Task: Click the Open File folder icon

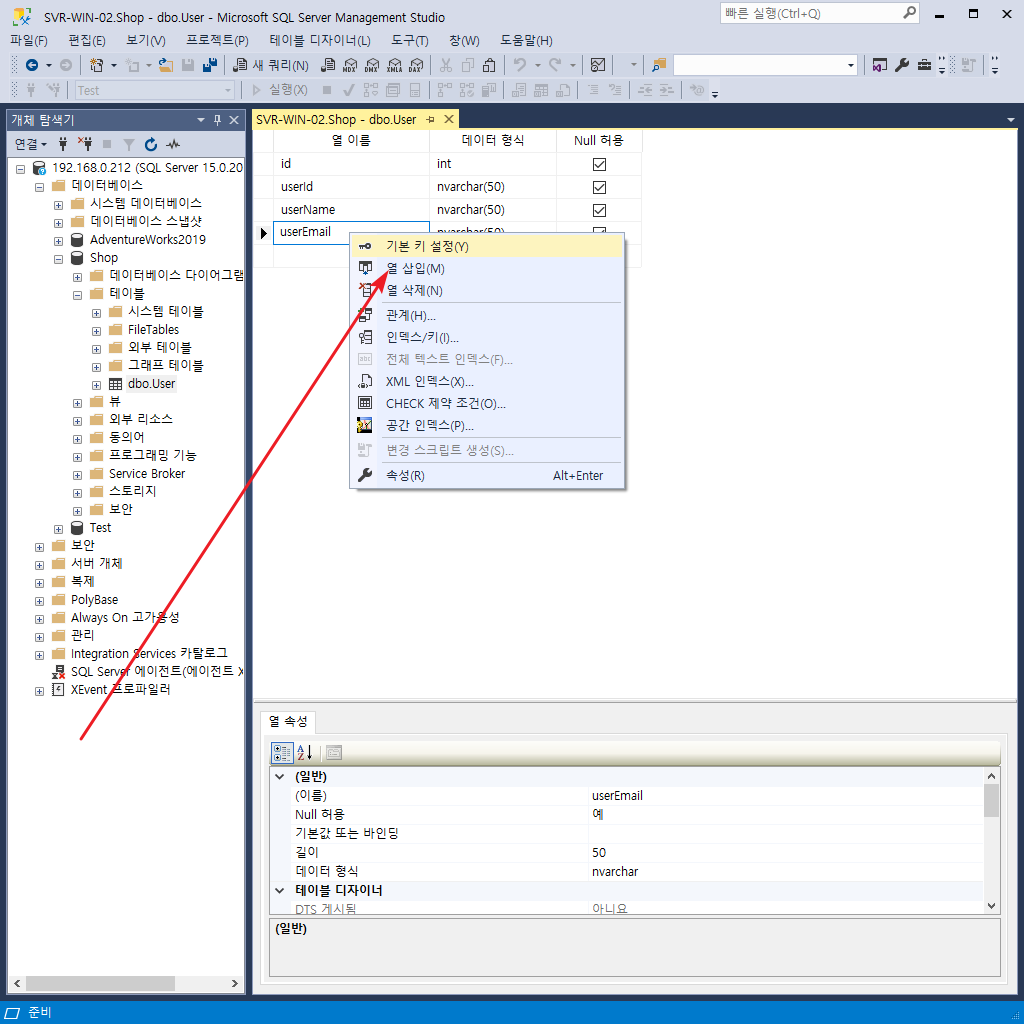Action: click(166, 65)
